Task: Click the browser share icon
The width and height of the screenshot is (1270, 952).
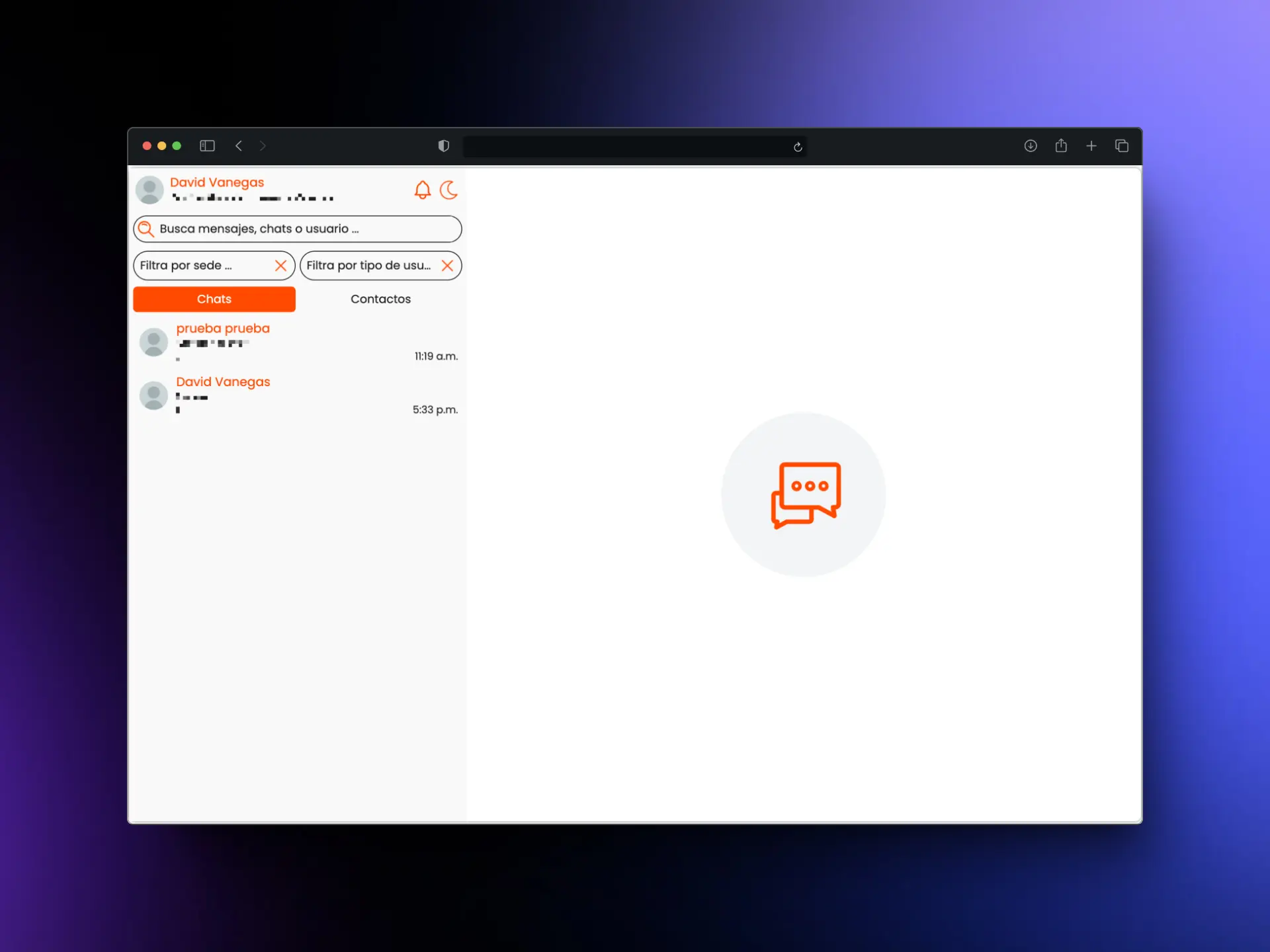Action: click(x=1061, y=145)
